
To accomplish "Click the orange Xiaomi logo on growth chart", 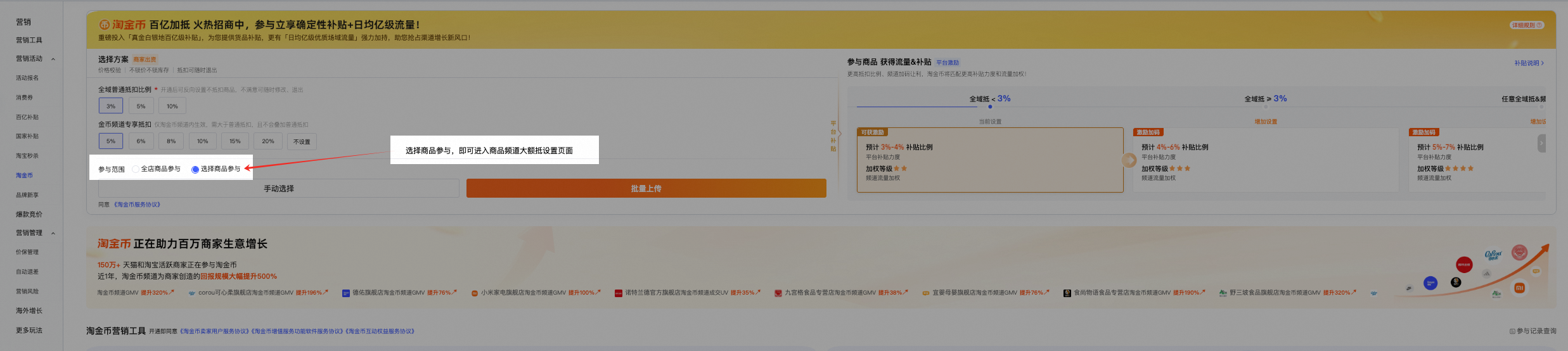I will [1520, 288].
